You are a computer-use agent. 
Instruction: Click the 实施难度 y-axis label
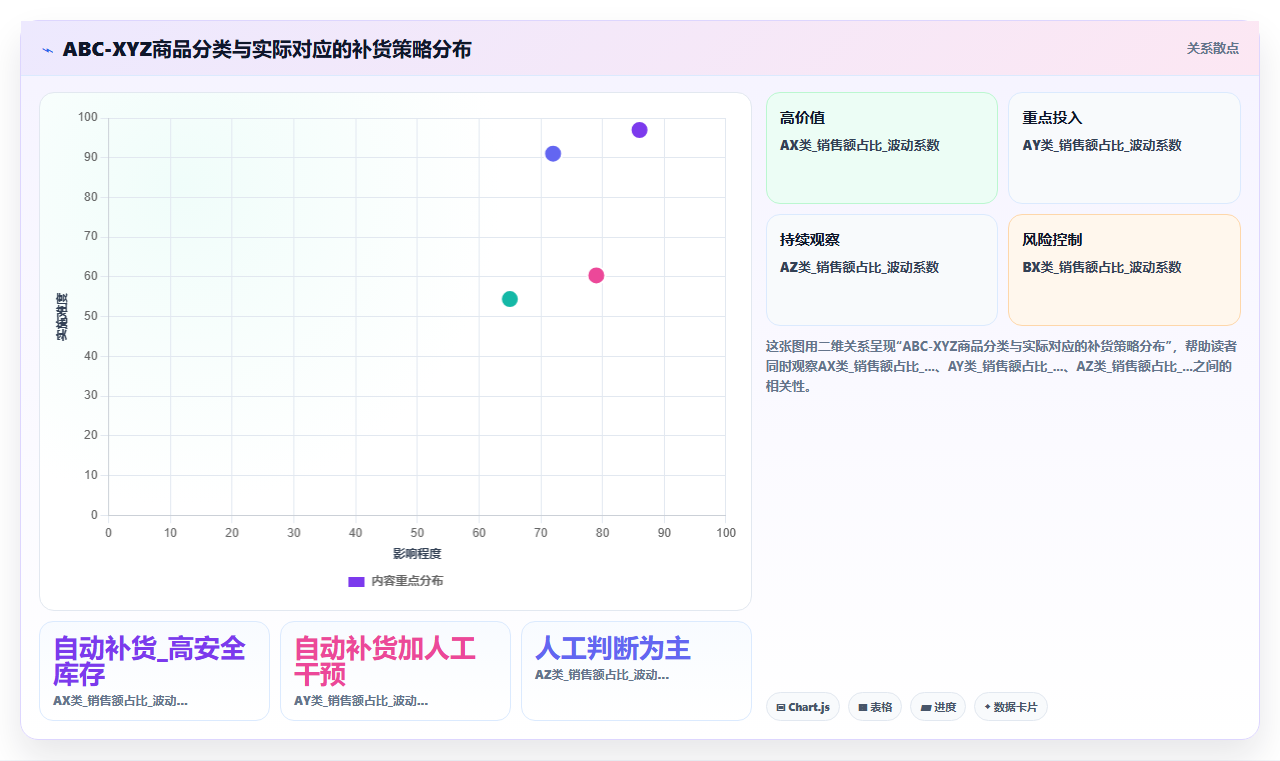click(62, 317)
